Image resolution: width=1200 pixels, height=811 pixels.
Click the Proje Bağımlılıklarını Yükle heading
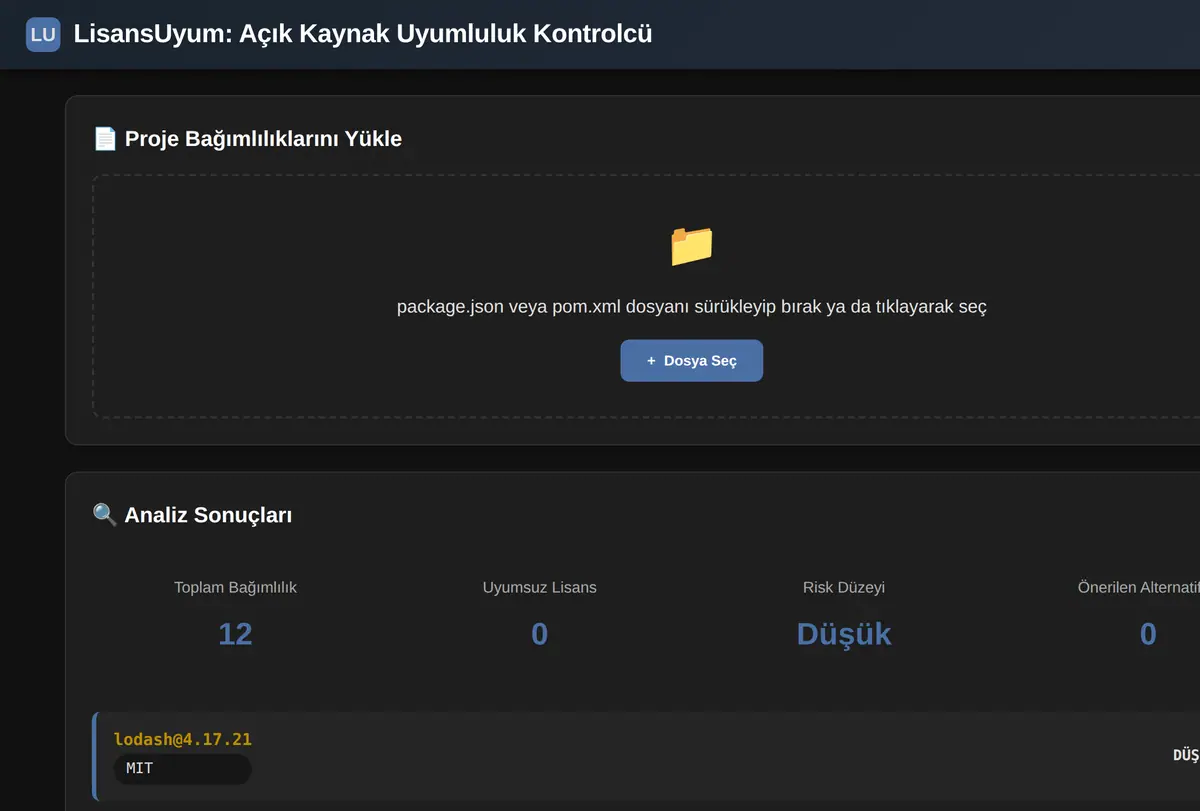pos(263,138)
